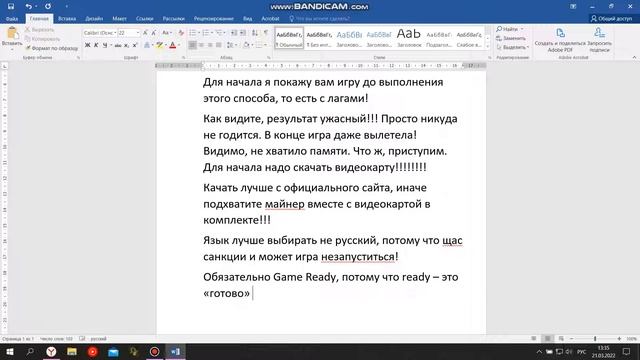Toggle Italic (К) formatting
640x360 pixels.
click(x=96, y=45)
